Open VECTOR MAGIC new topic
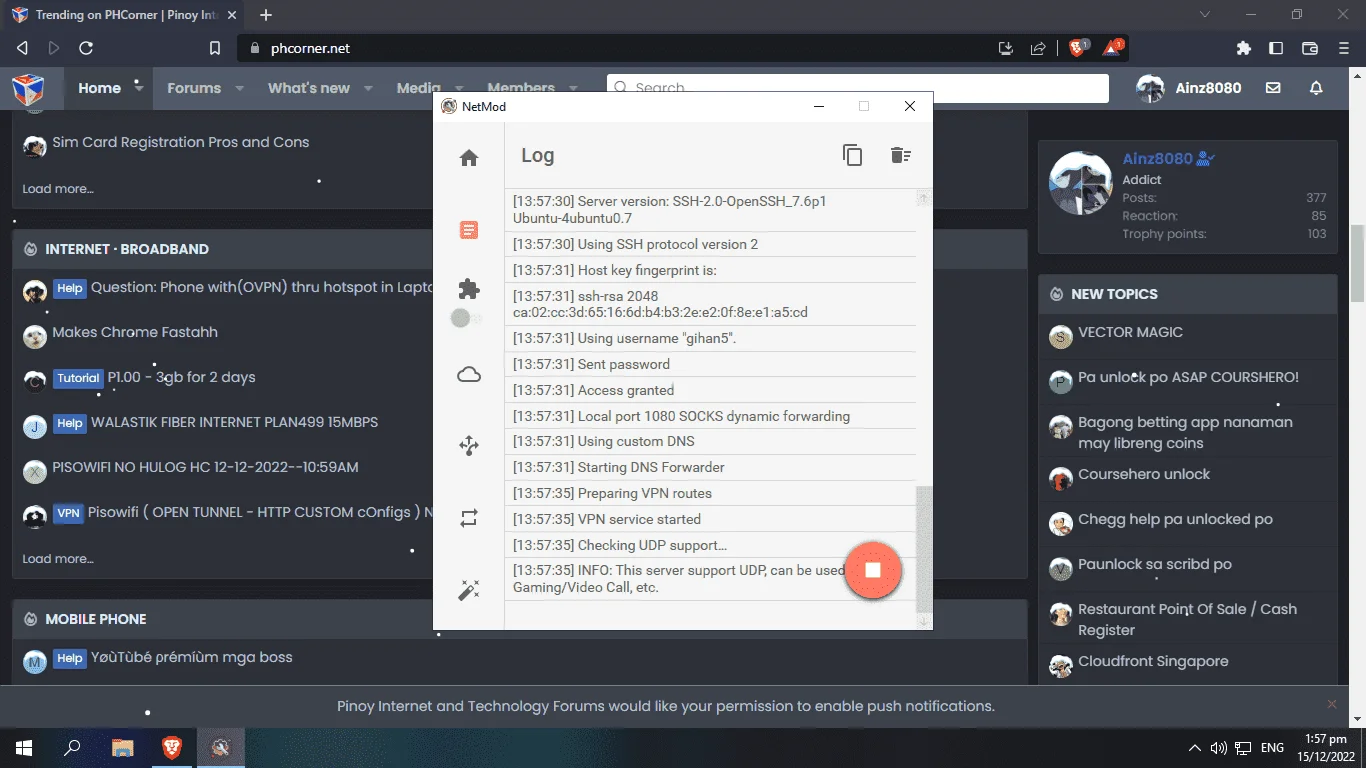Viewport: 1366px width, 768px height. (1130, 332)
